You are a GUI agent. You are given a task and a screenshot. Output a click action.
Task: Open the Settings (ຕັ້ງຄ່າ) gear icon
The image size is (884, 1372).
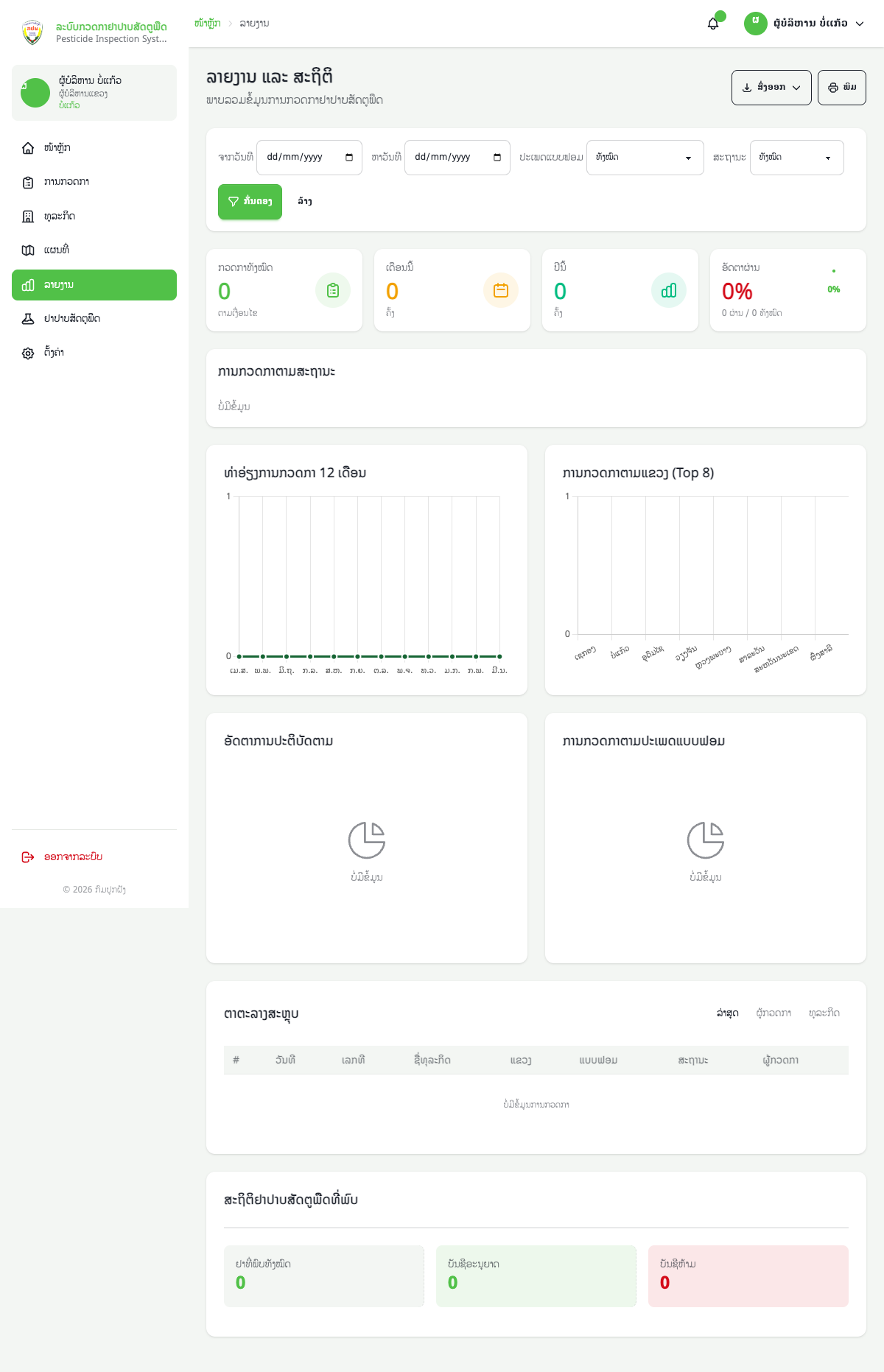(28, 353)
